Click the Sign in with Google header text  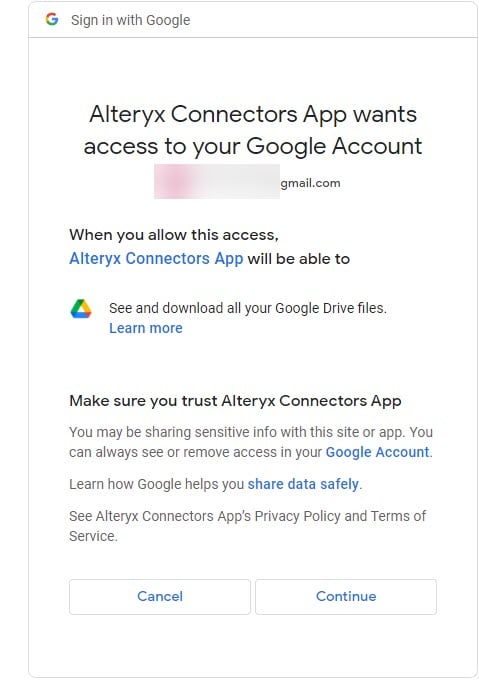tap(131, 20)
